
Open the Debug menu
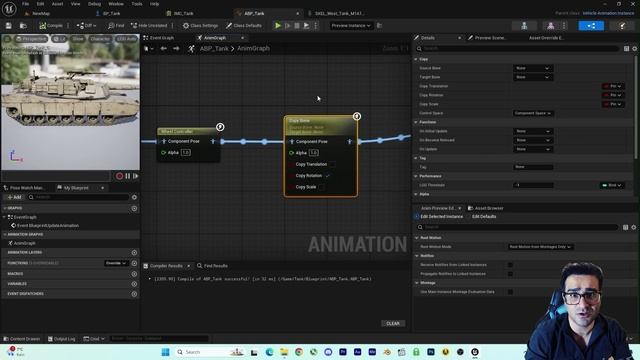(94, 4)
